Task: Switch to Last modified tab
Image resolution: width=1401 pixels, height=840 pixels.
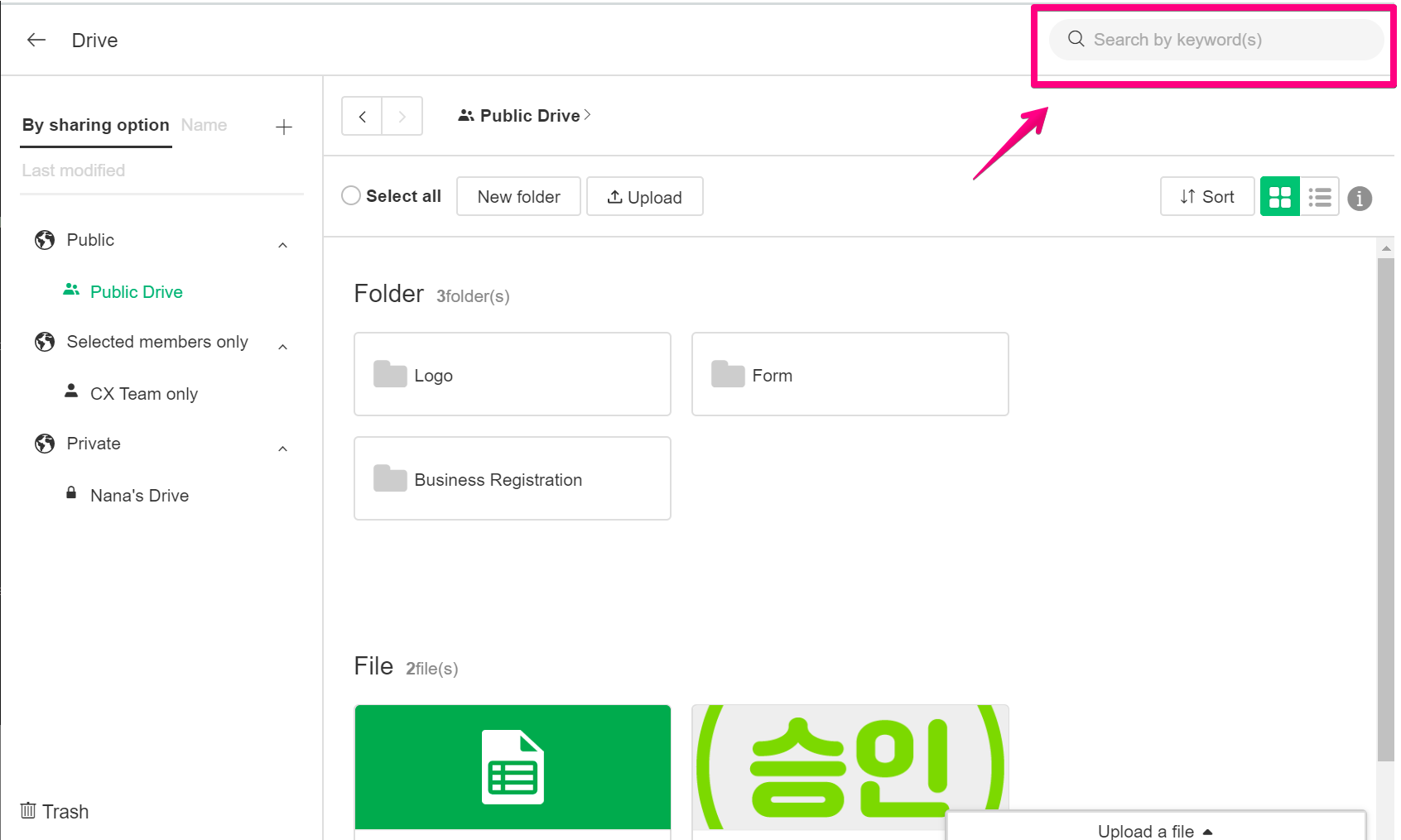Action: point(74,170)
